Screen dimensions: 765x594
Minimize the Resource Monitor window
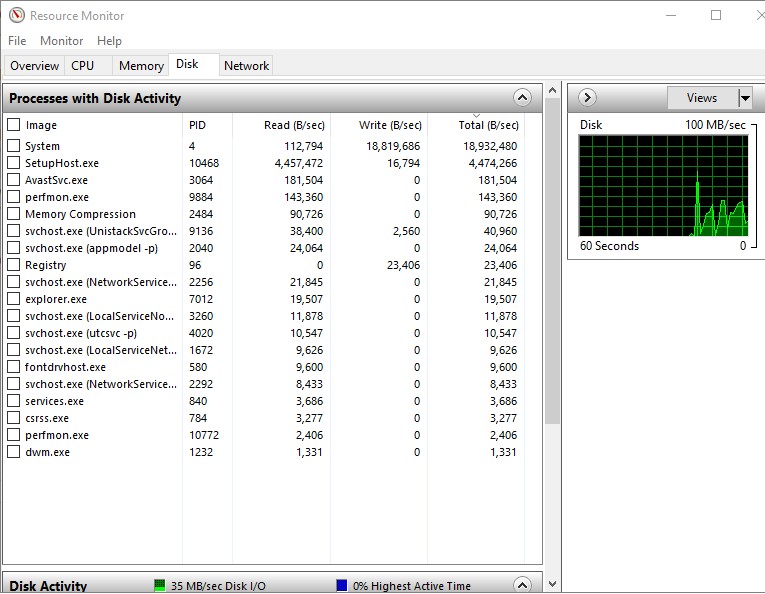point(671,15)
